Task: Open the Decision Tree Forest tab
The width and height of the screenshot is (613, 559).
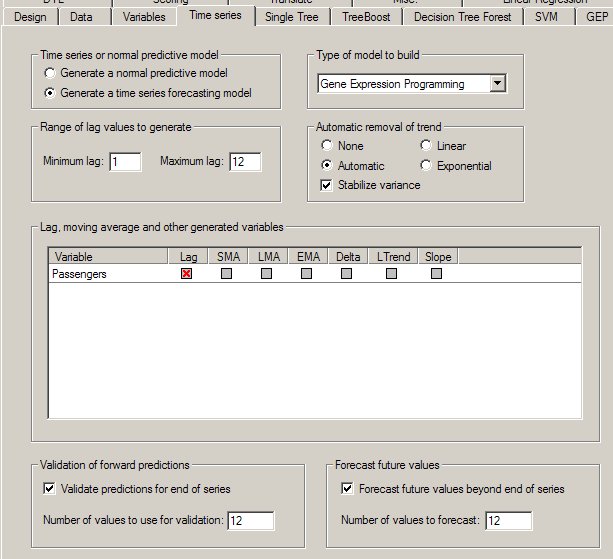Action: pyautogui.click(x=462, y=17)
